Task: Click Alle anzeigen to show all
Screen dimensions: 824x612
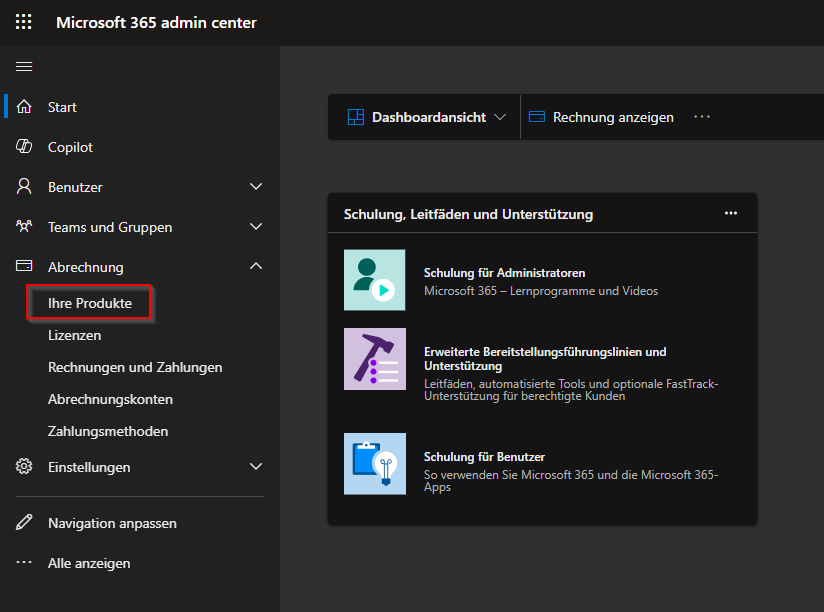Action: tap(89, 563)
